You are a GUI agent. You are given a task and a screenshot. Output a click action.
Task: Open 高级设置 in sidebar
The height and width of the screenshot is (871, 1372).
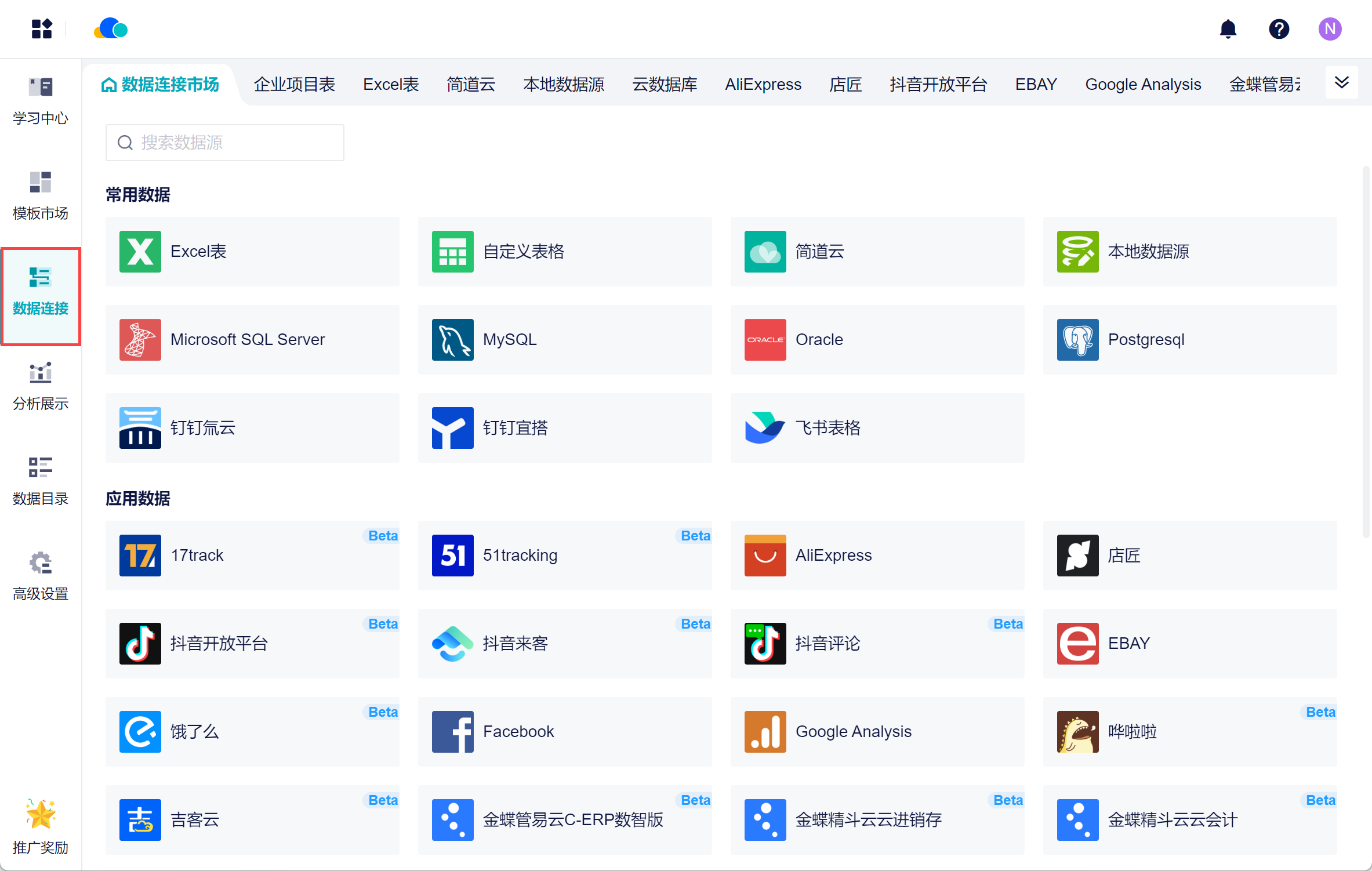[41, 577]
